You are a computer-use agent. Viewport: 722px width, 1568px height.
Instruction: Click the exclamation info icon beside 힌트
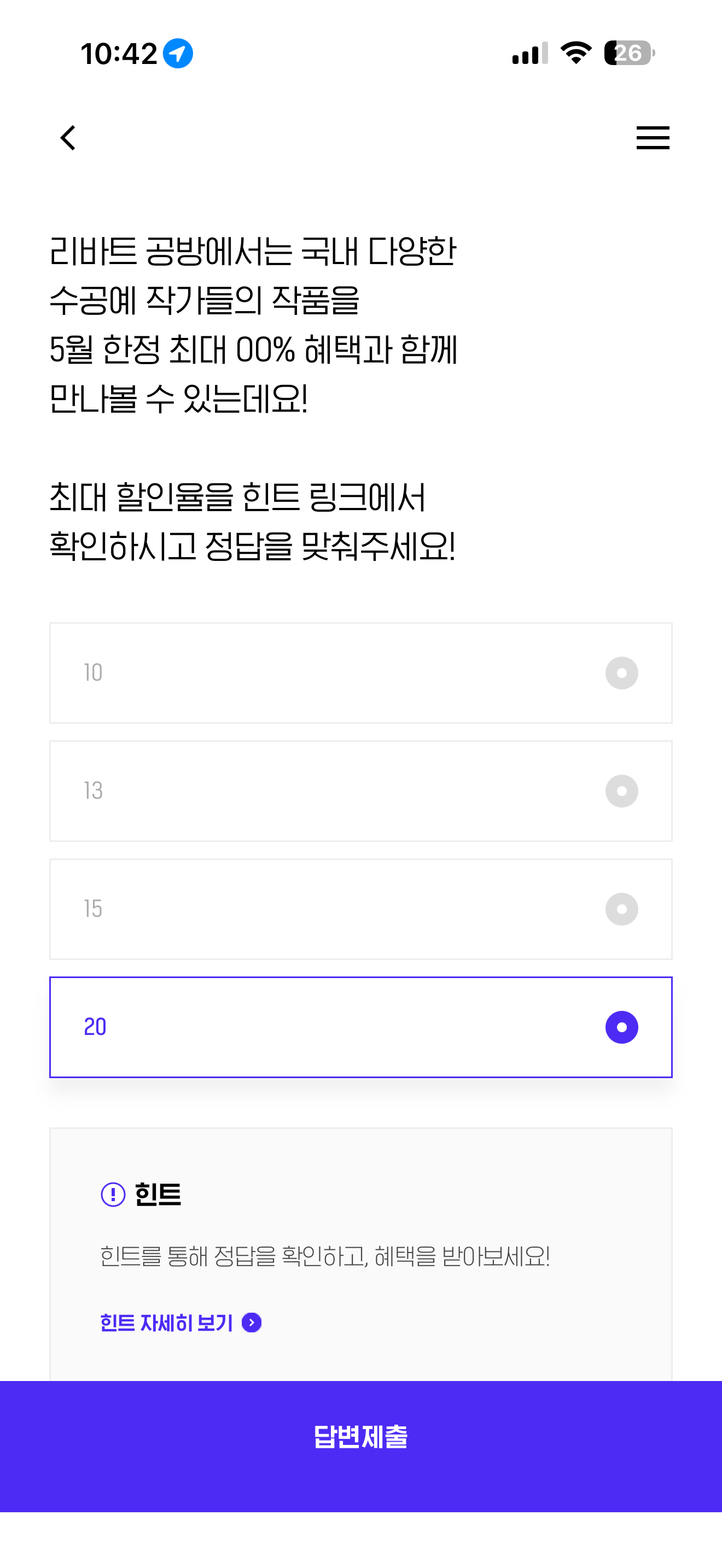click(113, 1194)
